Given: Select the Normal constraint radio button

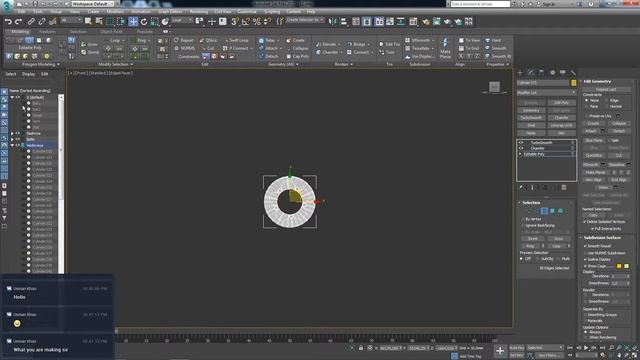Looking at the screenshot, I should tap(607, 107).
